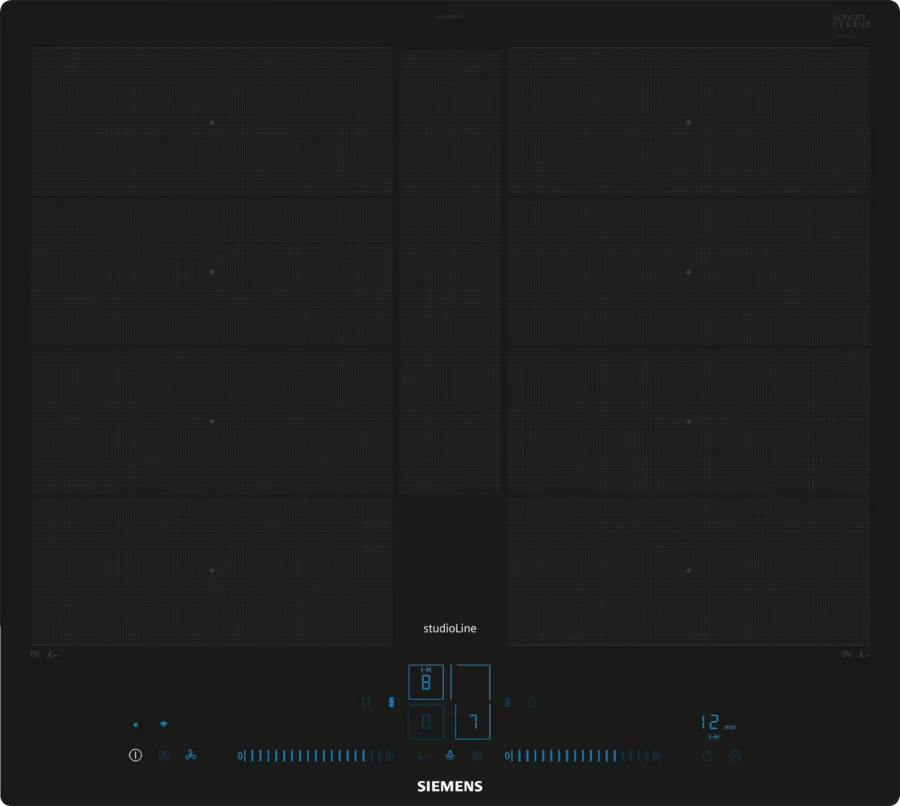This screenshot has width=900, height=806.
Task: Select cooking zone display showing 7
Action: pos(472,721)
